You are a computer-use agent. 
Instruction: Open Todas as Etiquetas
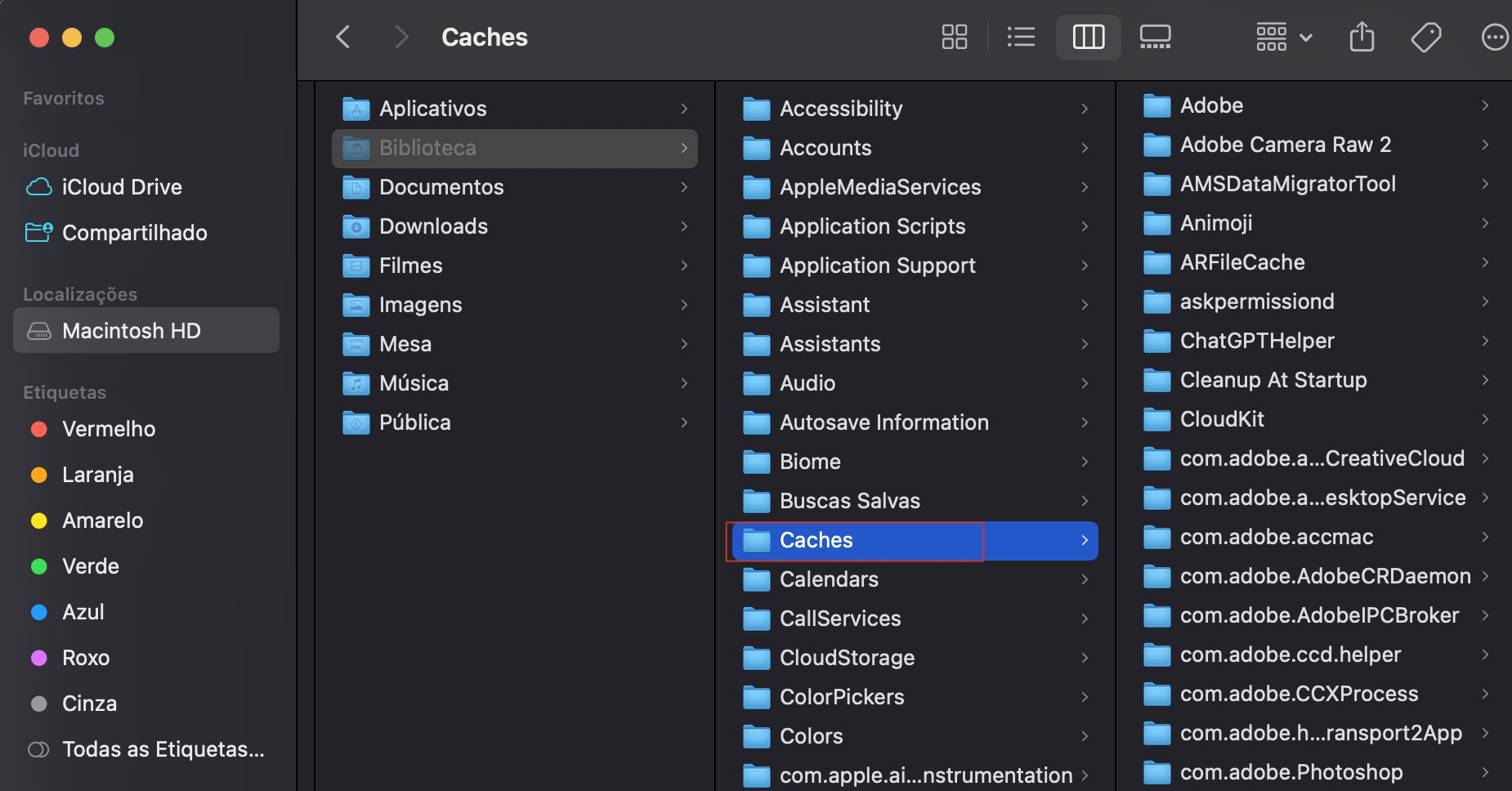(163, 749)
